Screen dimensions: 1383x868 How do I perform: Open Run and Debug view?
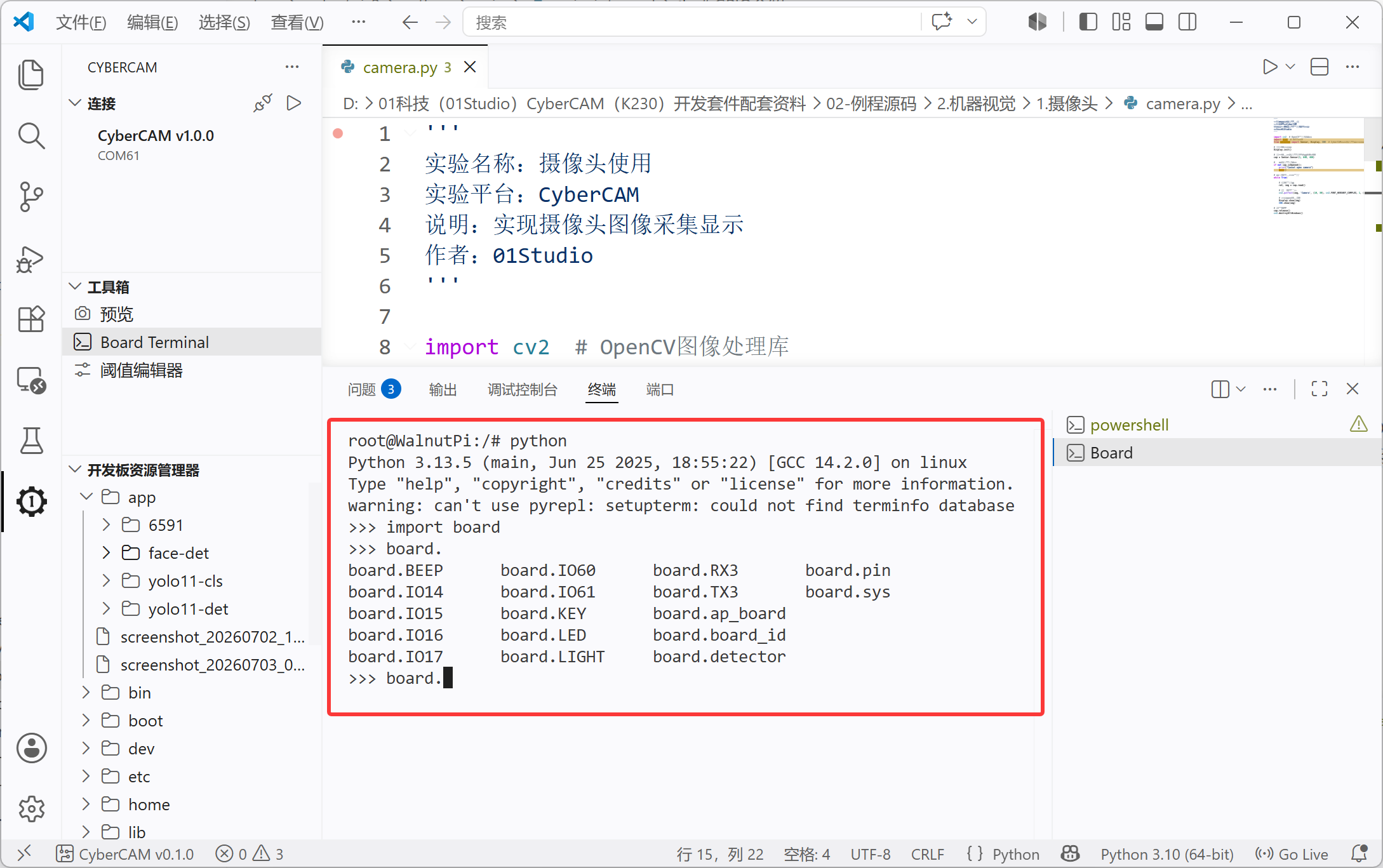[x=30, y=258]
